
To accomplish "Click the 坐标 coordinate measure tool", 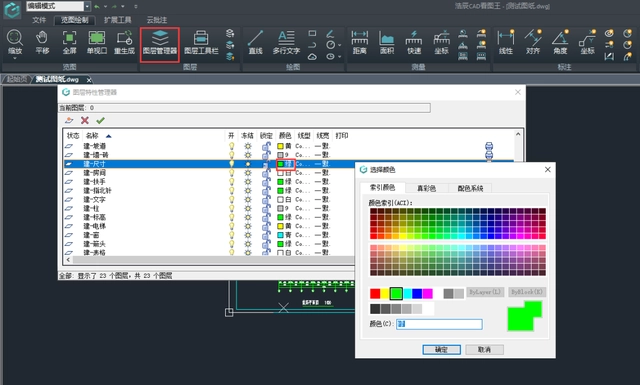I will (441, 42).
